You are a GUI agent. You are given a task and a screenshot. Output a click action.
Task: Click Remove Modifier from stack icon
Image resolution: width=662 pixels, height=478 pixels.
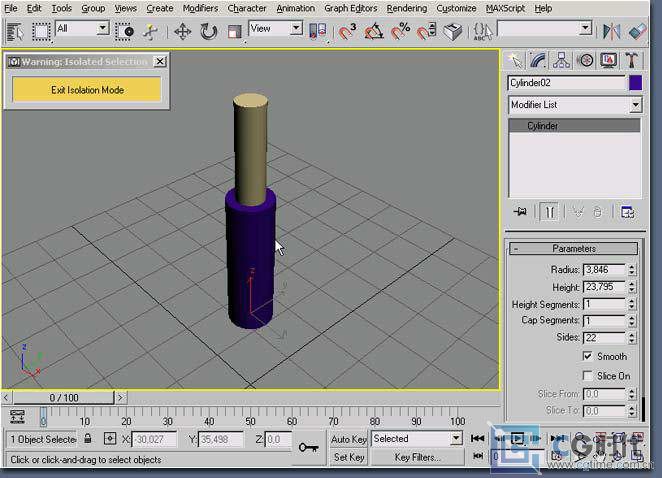597,212
